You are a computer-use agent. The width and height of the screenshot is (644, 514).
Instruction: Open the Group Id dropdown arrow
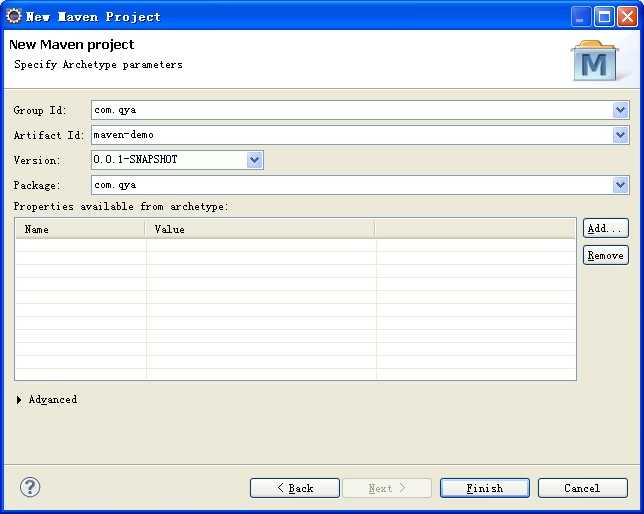[x=620, y=110]
